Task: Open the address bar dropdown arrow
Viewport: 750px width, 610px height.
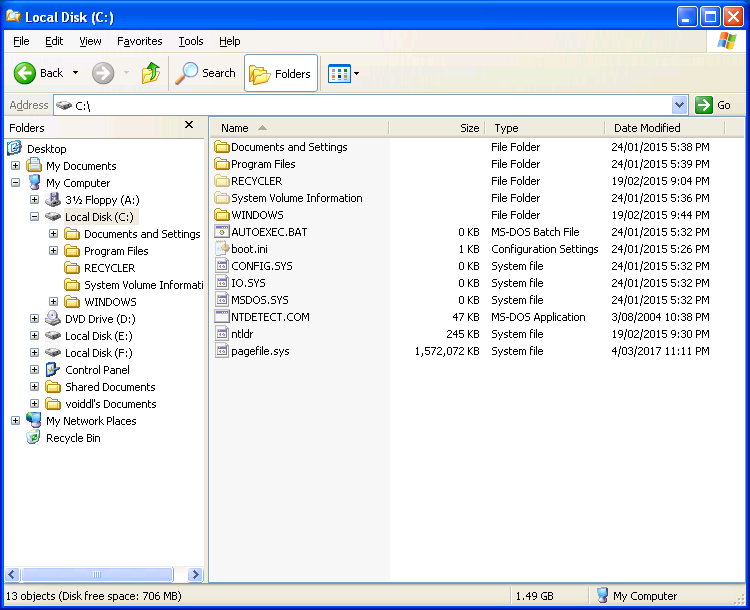Action: point(679,105)
